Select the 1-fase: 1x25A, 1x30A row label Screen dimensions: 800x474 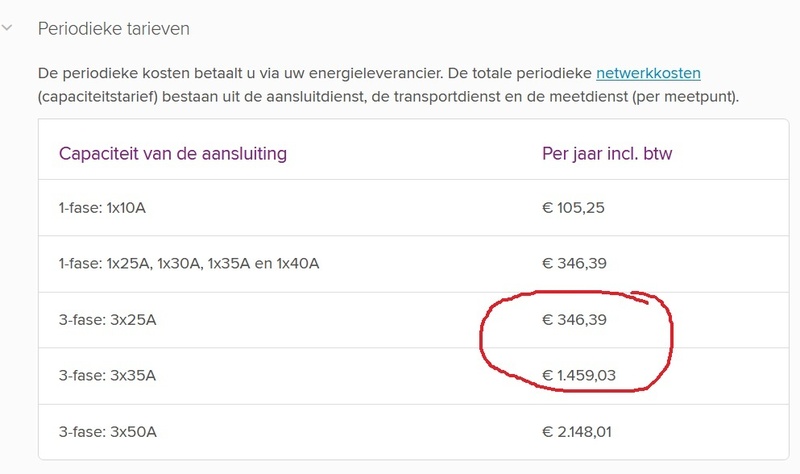(x=189, y=263)
